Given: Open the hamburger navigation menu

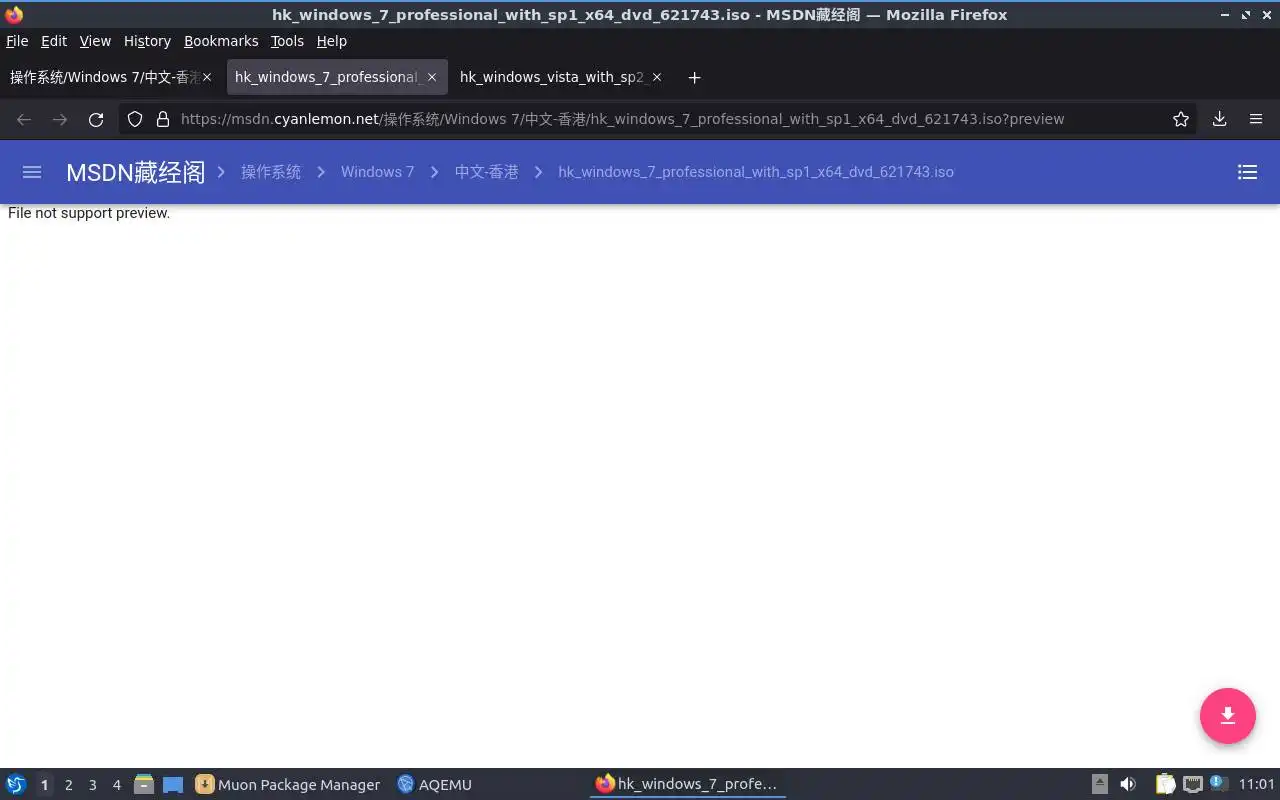Looking at the screenshot, I should [32, 172].
